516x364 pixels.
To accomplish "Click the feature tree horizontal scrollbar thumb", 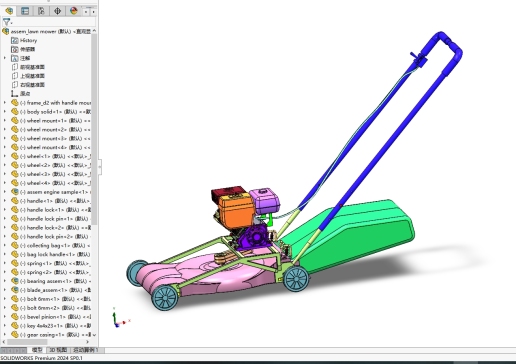I will (x=27, y=342).
